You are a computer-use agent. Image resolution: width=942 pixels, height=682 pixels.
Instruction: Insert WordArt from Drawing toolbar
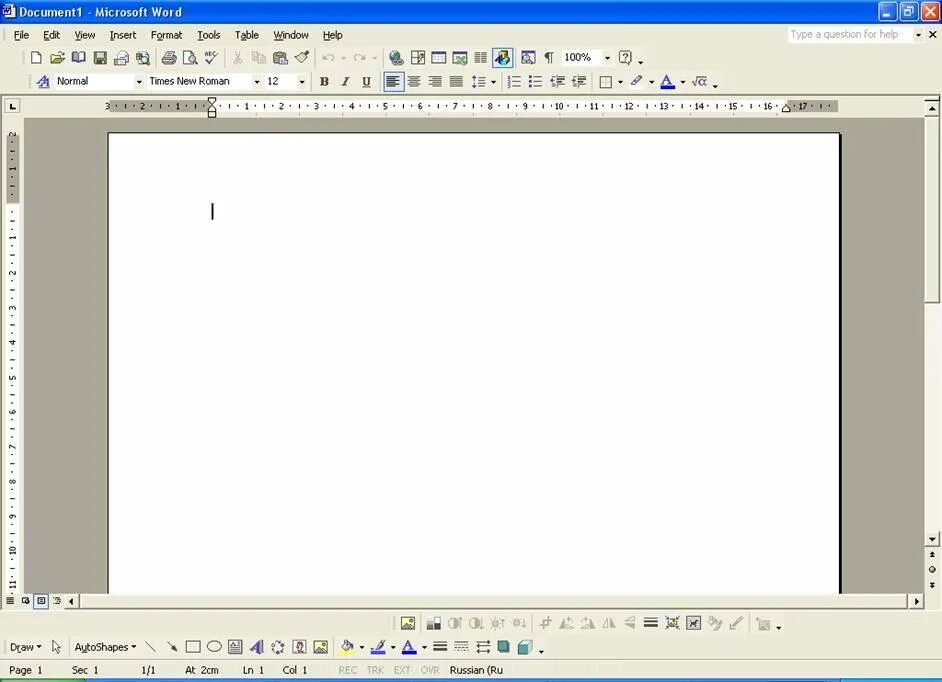point(257,647)
